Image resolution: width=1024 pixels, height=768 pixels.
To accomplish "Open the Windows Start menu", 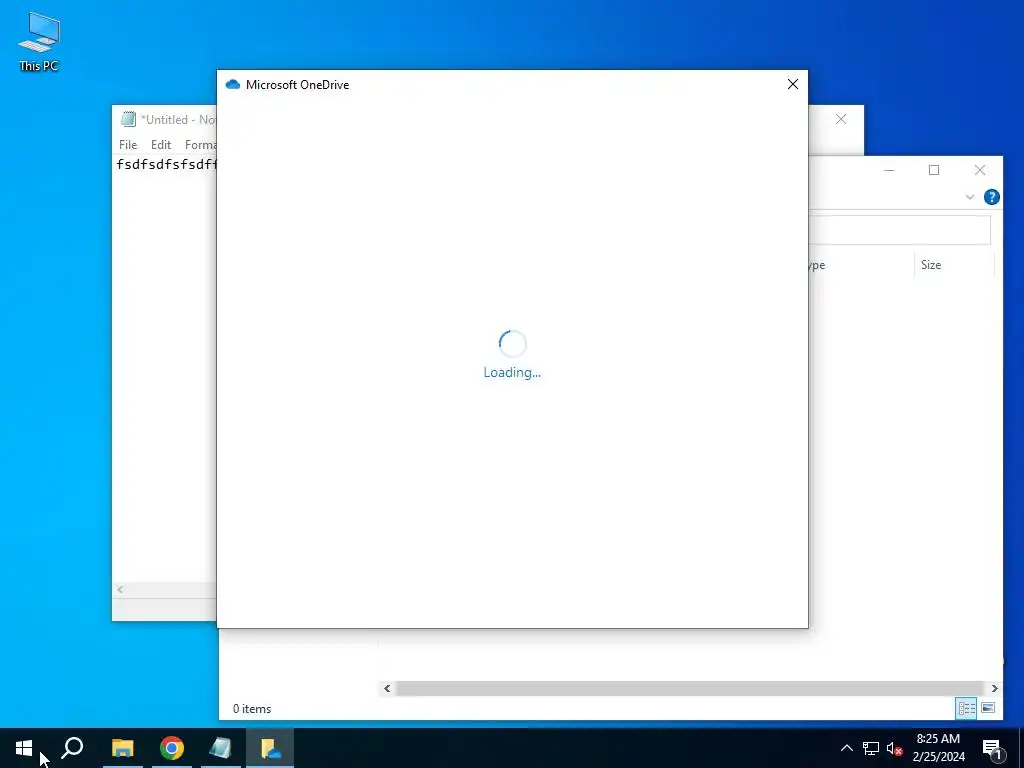I will (24, 748).
